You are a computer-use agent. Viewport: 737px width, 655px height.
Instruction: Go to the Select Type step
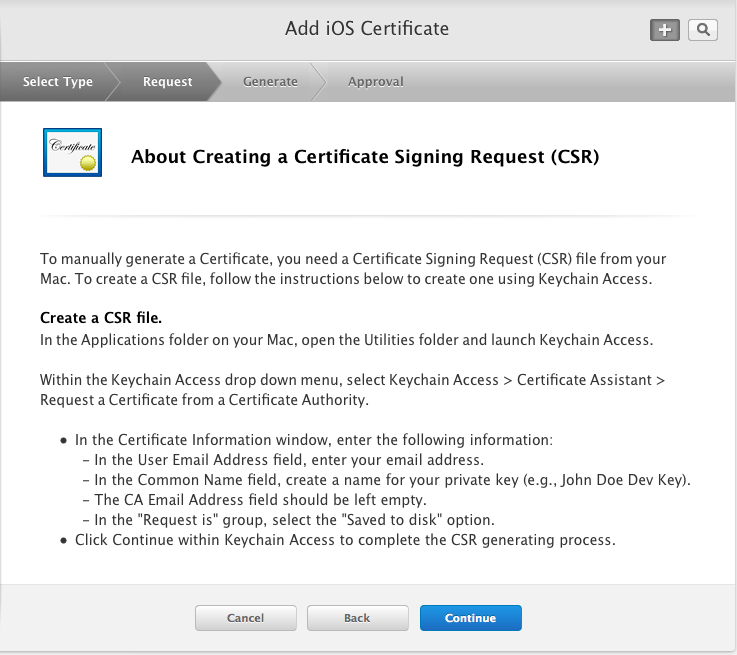58,82
